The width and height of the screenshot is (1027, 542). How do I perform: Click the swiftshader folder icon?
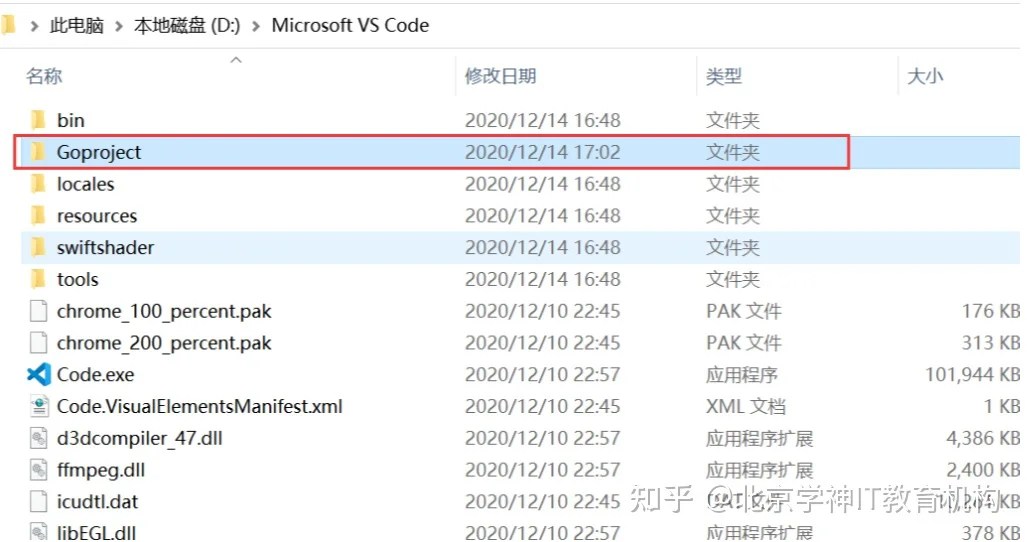[39, 247]
